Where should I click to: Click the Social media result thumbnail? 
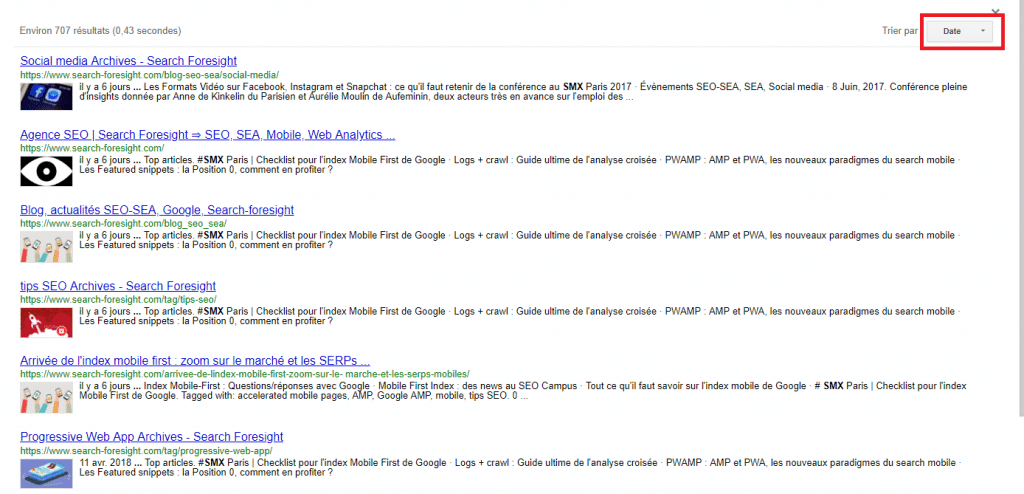tap(46, 95)
